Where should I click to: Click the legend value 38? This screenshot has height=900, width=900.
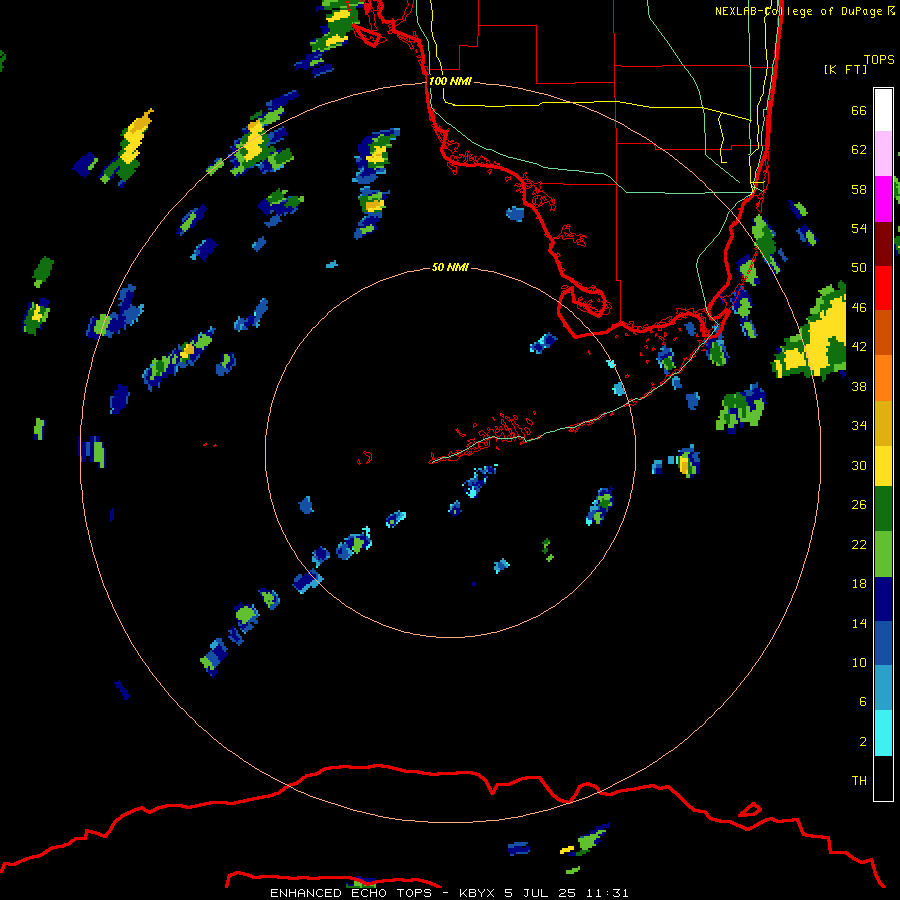click(859, 386)
